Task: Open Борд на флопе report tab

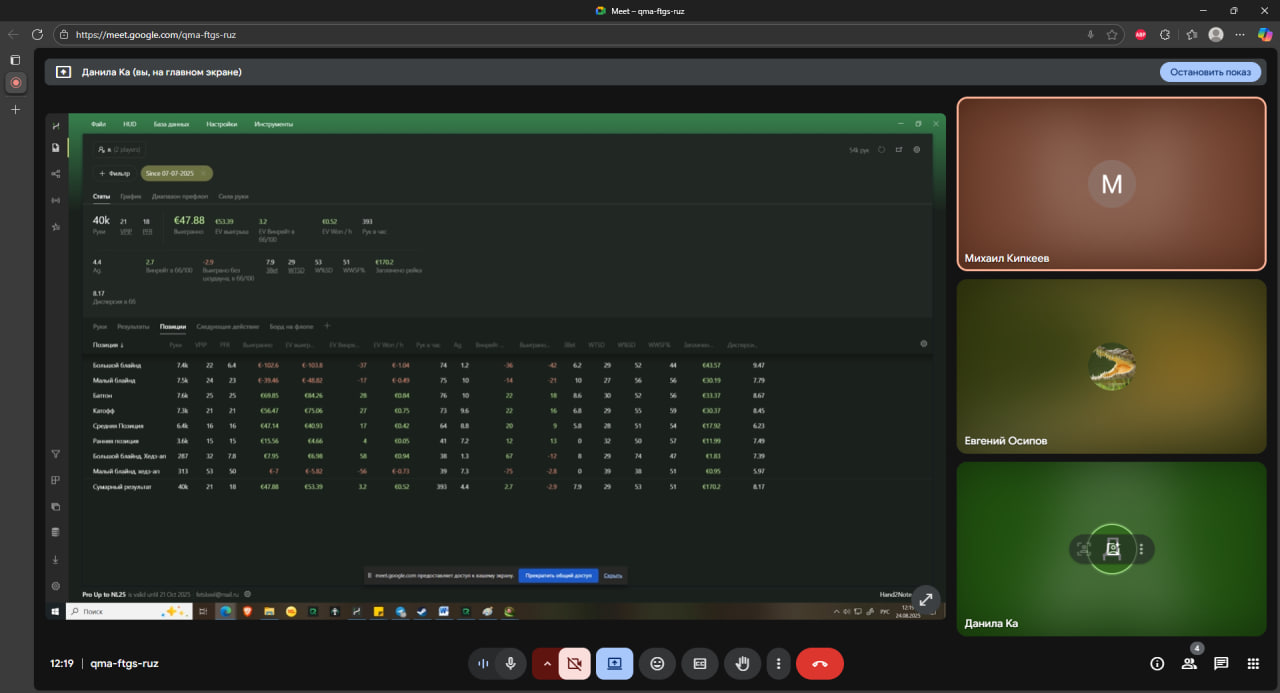Action: click(x=291, y=326)
